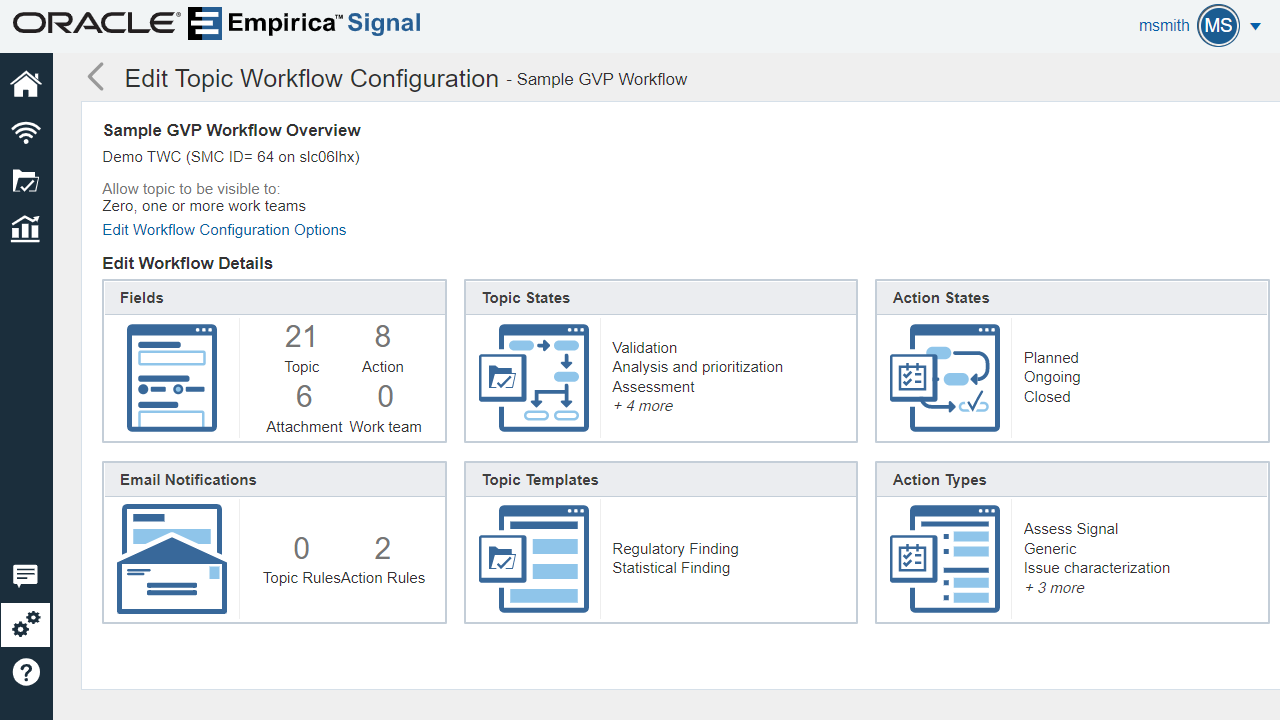The image size is (1280, 720).
Task: Open the Fields card header
Action: tap(275, 298)
